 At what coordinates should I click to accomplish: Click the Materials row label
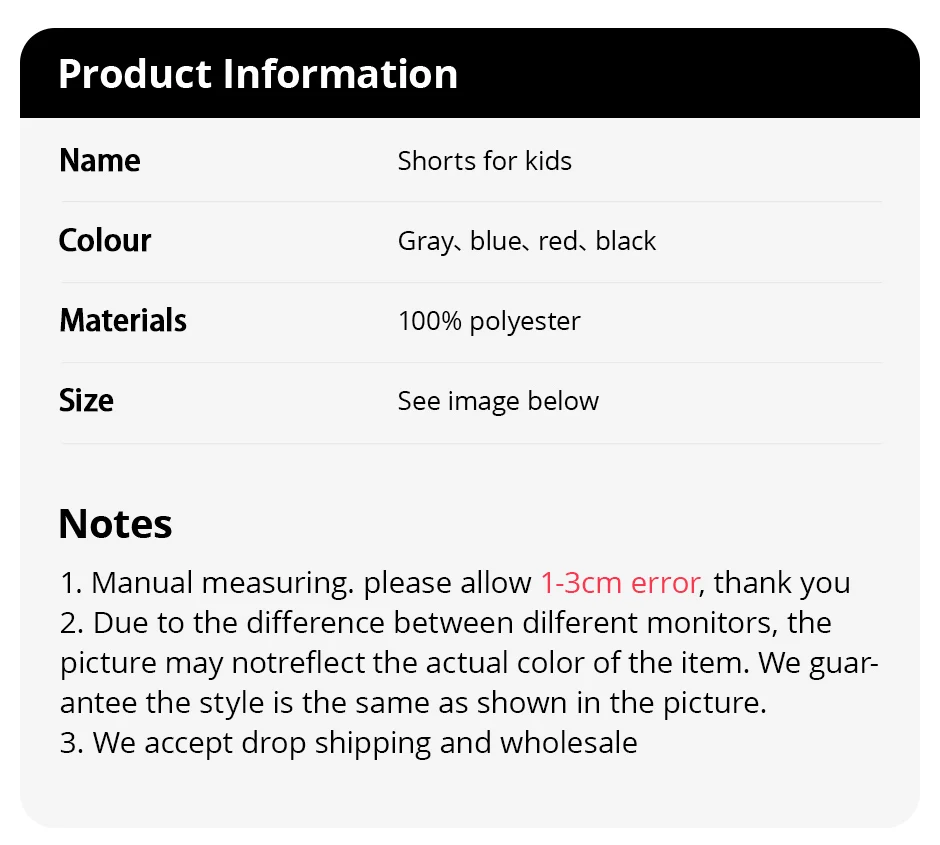tap(123, 321)
